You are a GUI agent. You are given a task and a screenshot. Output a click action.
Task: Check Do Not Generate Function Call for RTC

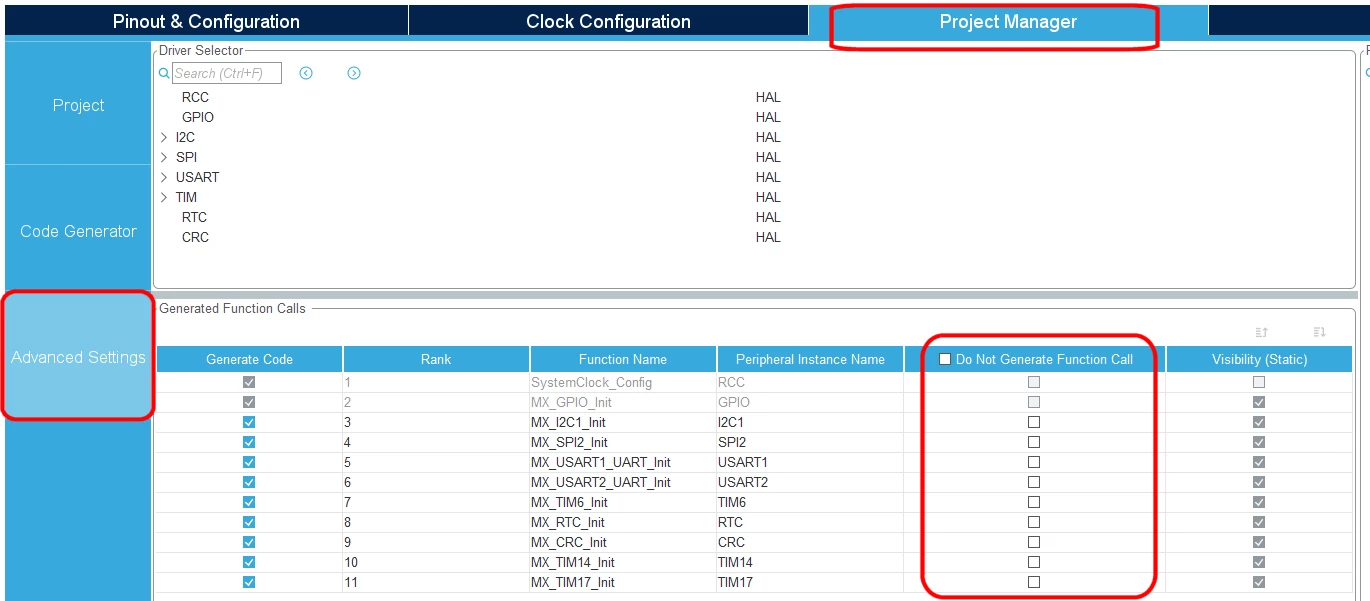(x=1034, y=522)
